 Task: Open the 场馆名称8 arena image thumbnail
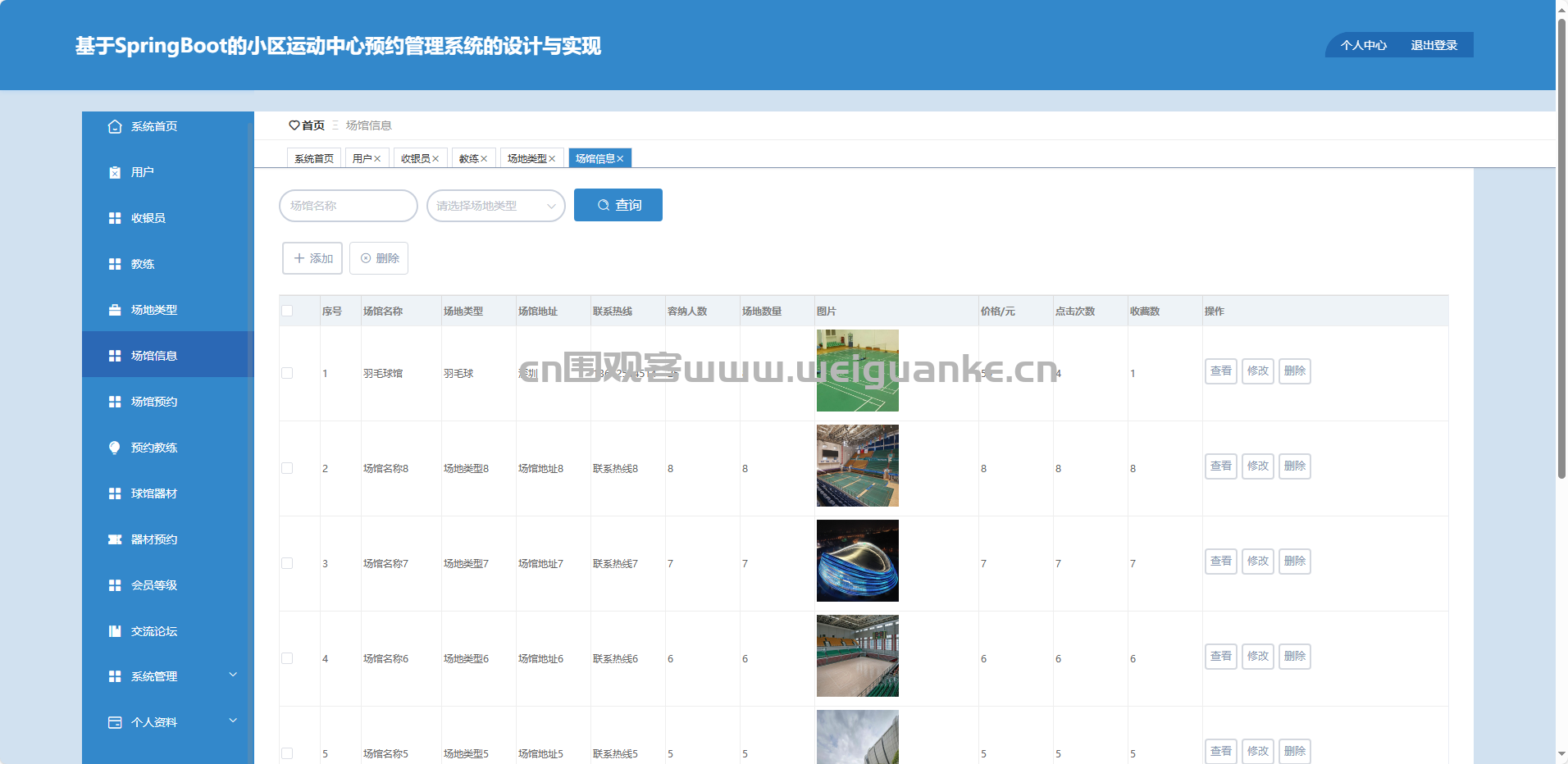pos(858,466)
